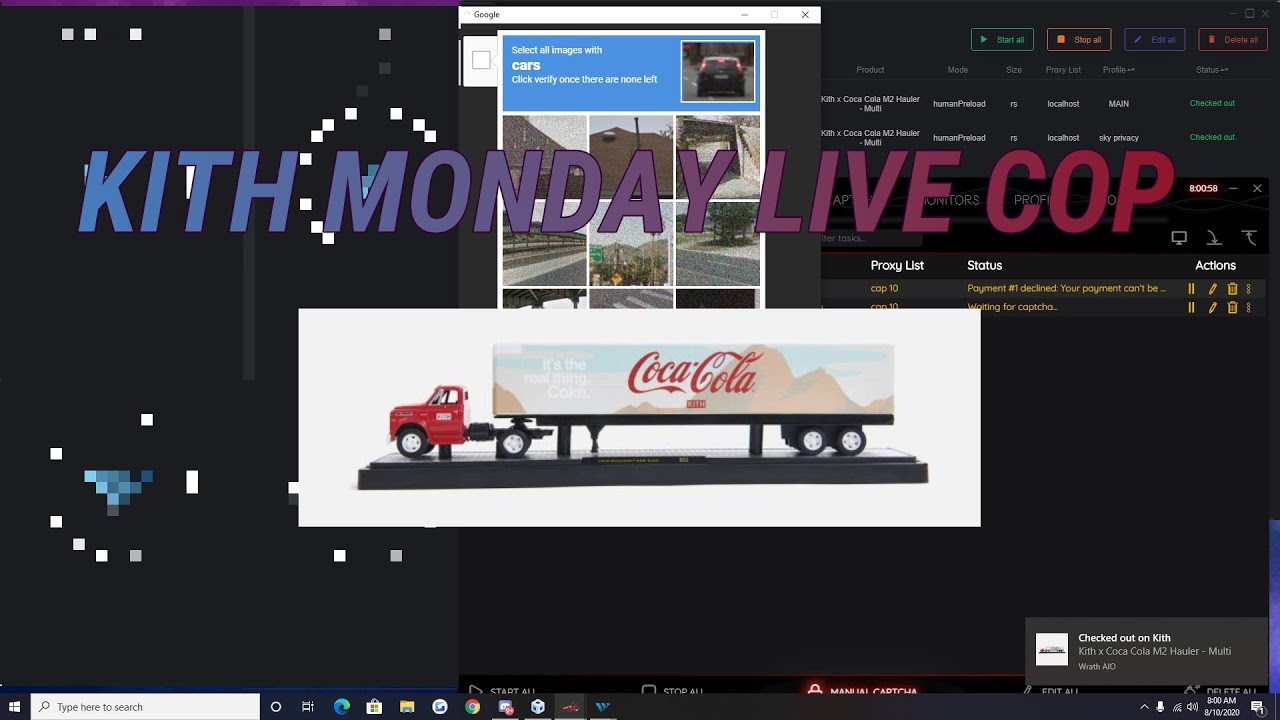
Task: Open the volume control in the tray
Action: point(1193,707)
